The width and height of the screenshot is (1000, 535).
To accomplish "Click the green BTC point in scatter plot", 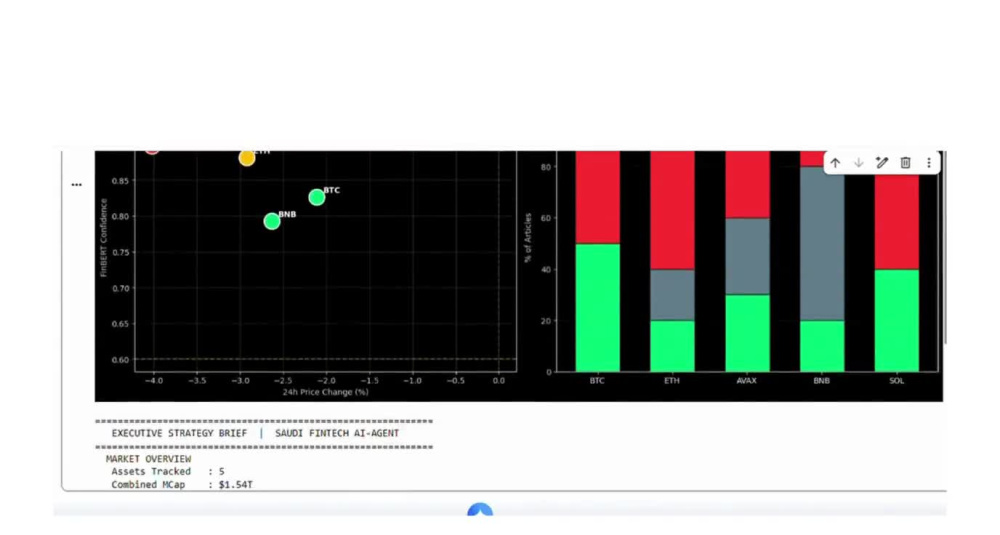I will tap(317, 198).
